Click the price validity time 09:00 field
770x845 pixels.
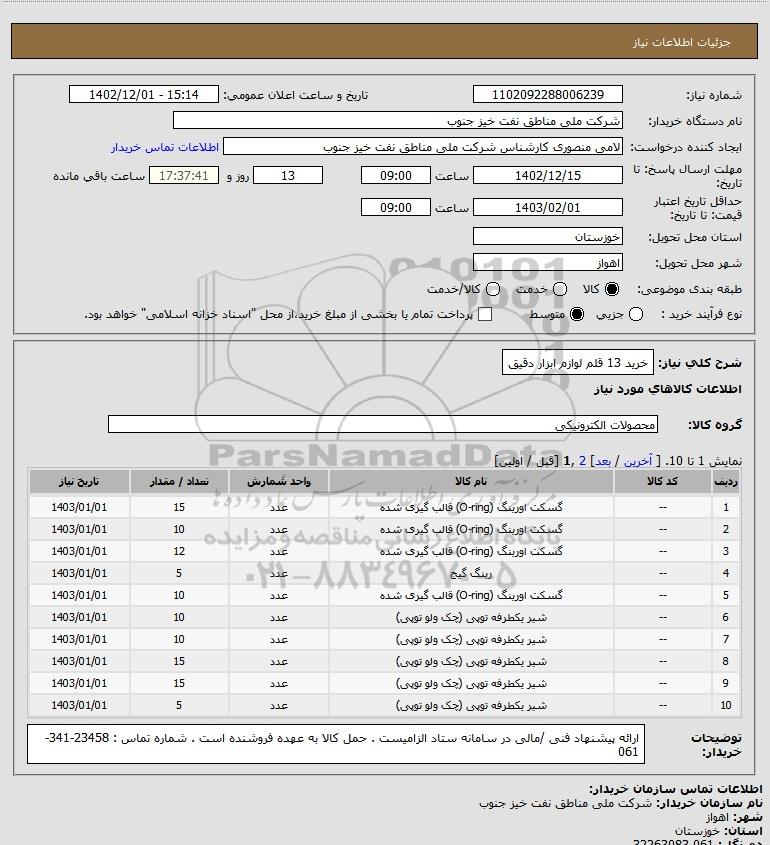point(396,207)
